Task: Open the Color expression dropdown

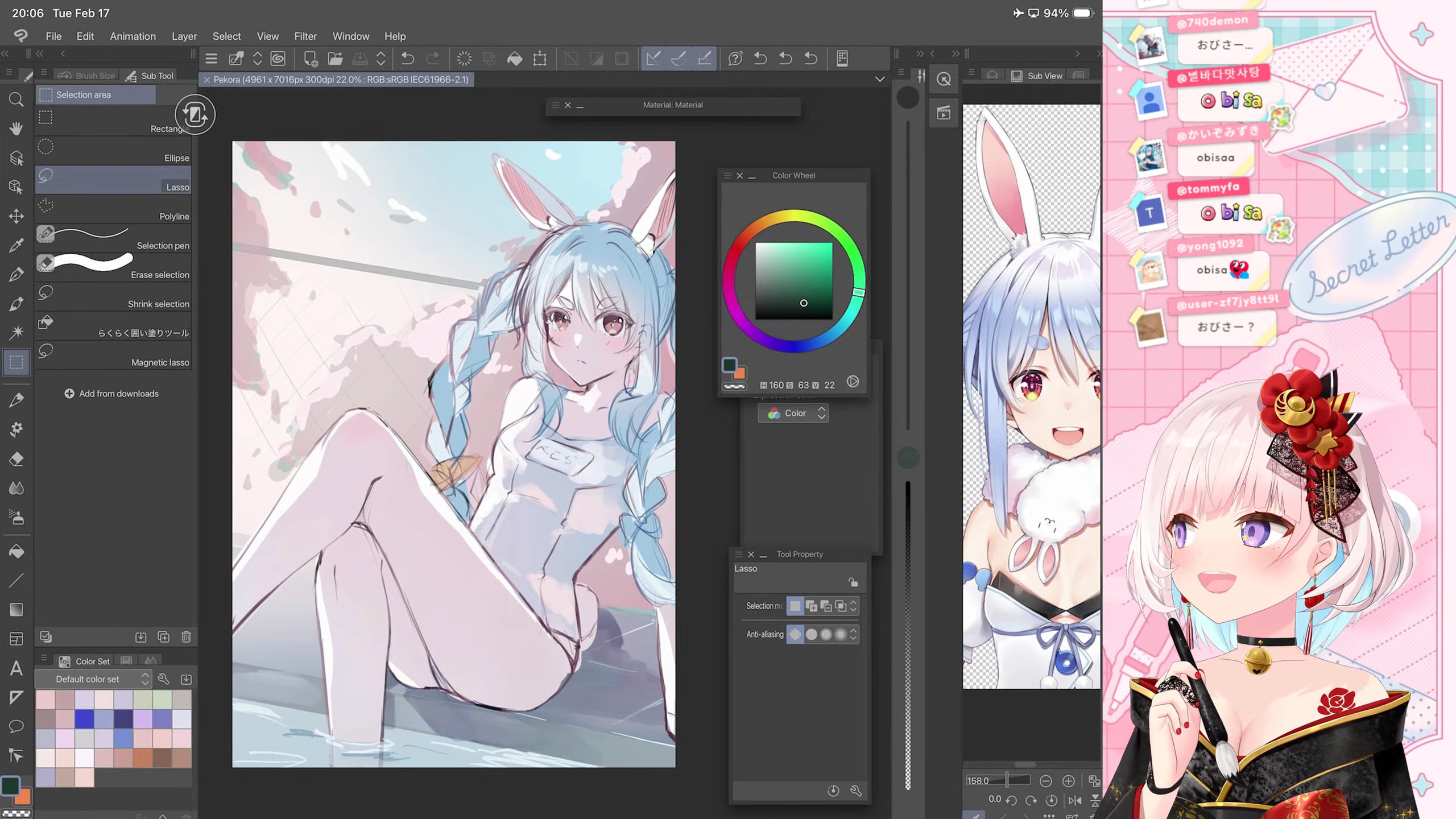Action: [x=793, y=413]
